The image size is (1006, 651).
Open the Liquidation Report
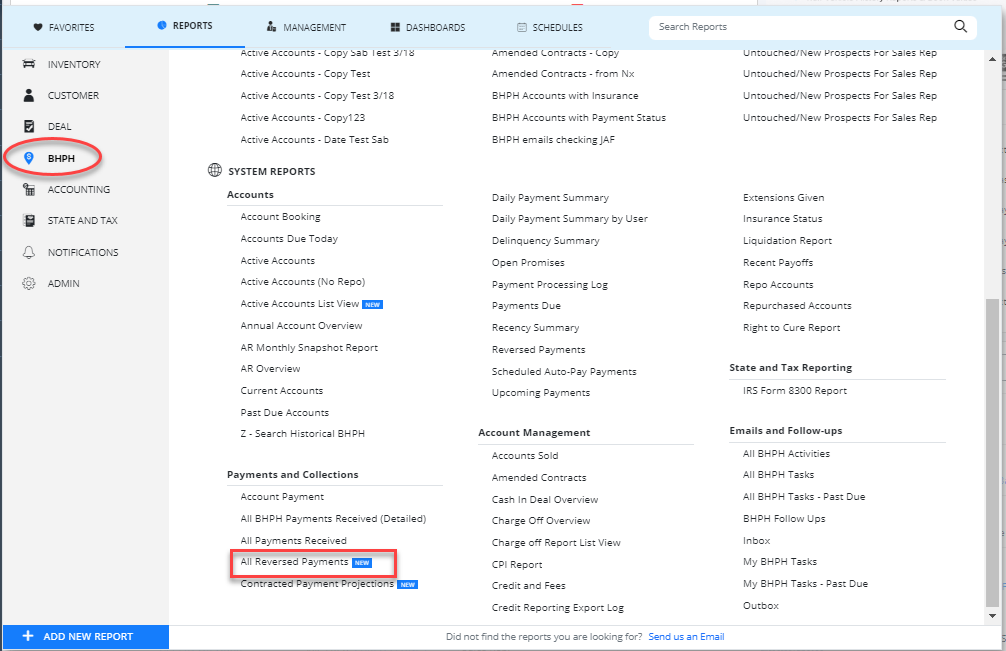787,241
